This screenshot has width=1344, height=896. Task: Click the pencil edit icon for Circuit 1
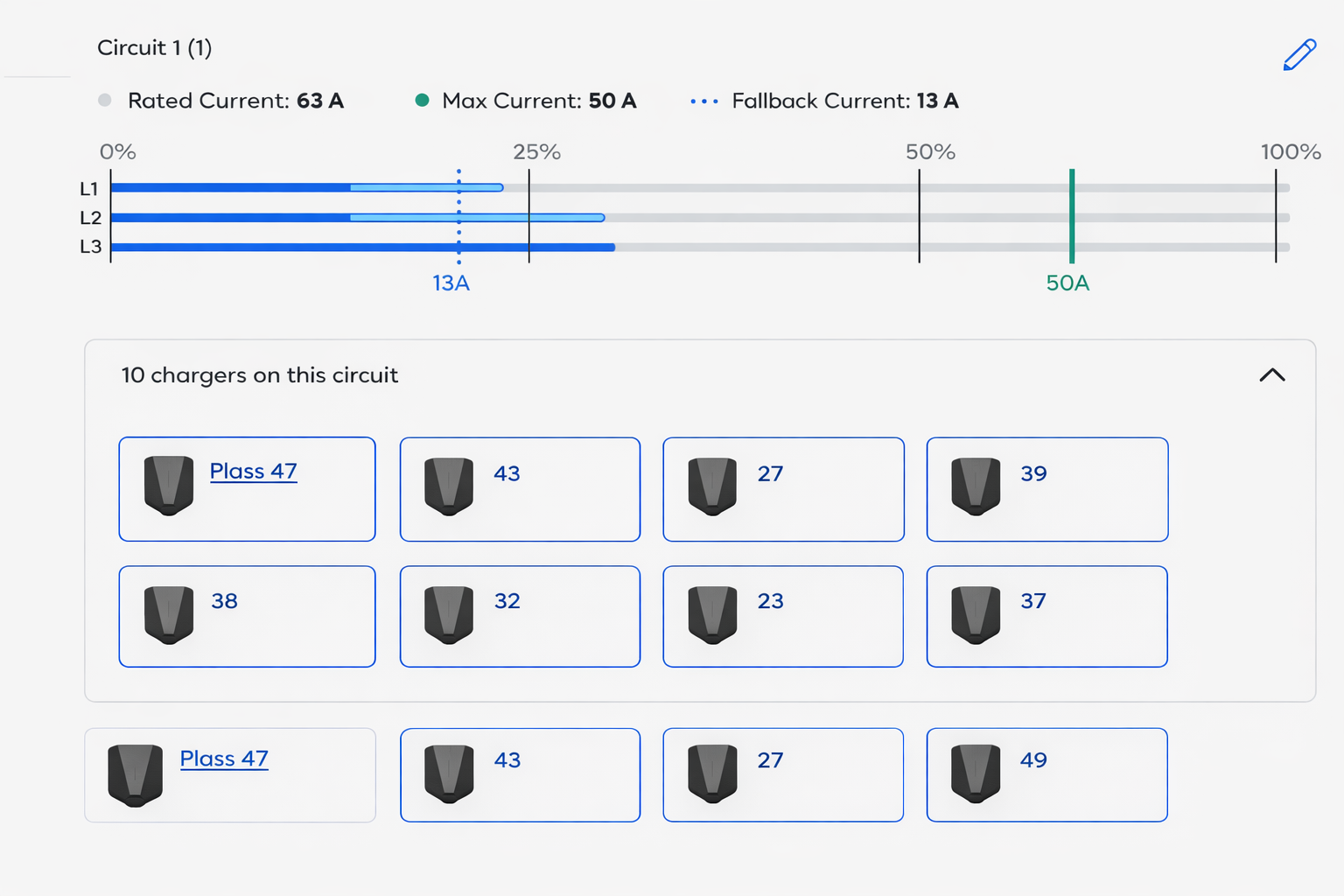tap(1299, 54)
